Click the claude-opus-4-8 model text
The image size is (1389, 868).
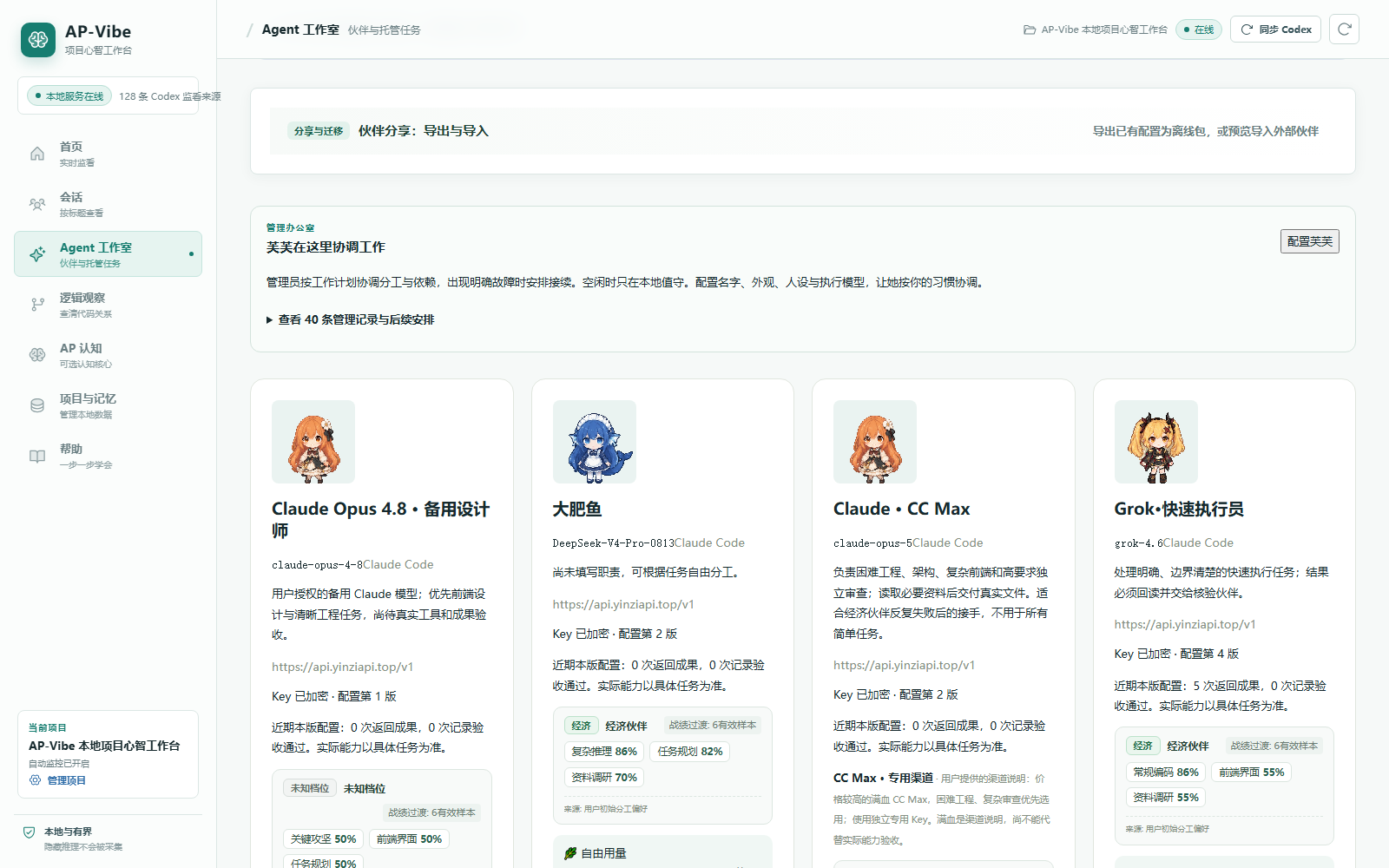(x=317, y=565)
